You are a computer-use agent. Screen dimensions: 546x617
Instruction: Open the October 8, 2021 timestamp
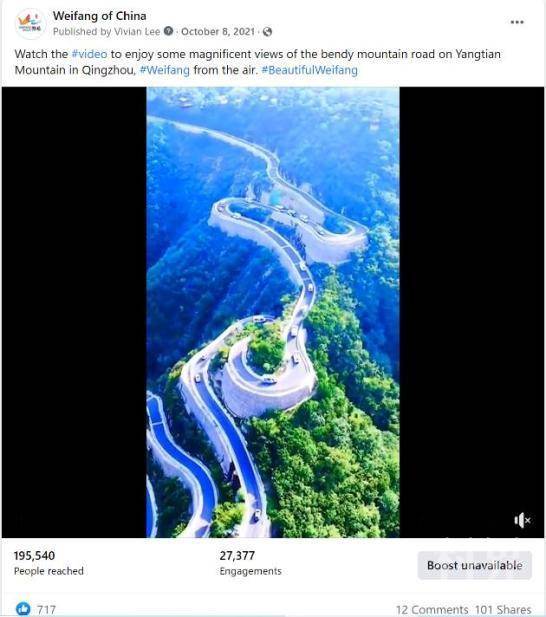[x=218, y=31]
